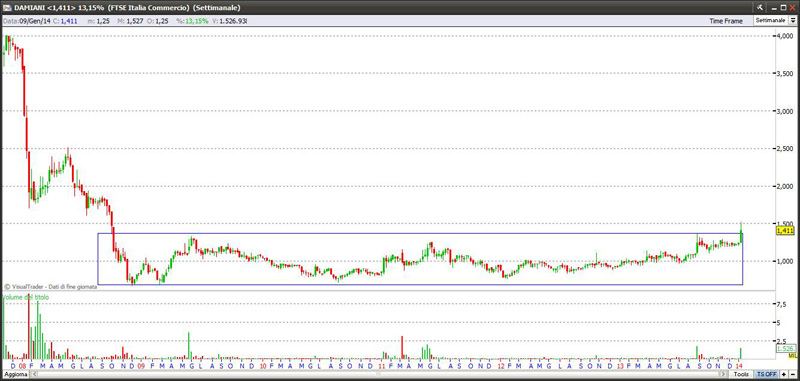The image size is (800, 381).
Task: Click the yellow 1,411 current price label
Action: pos(784,231)
